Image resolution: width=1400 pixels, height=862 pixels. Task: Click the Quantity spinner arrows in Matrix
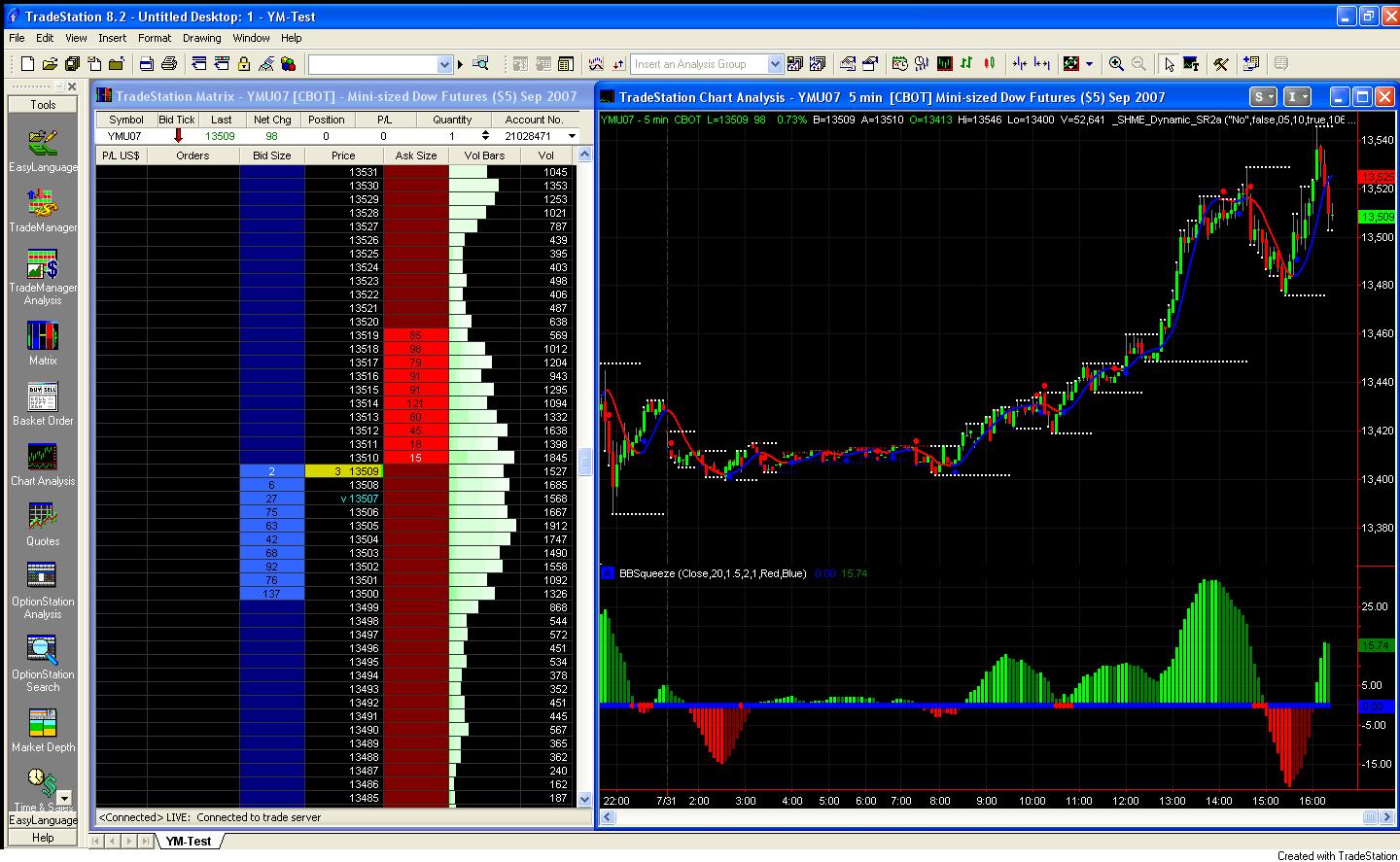[484, 136]
